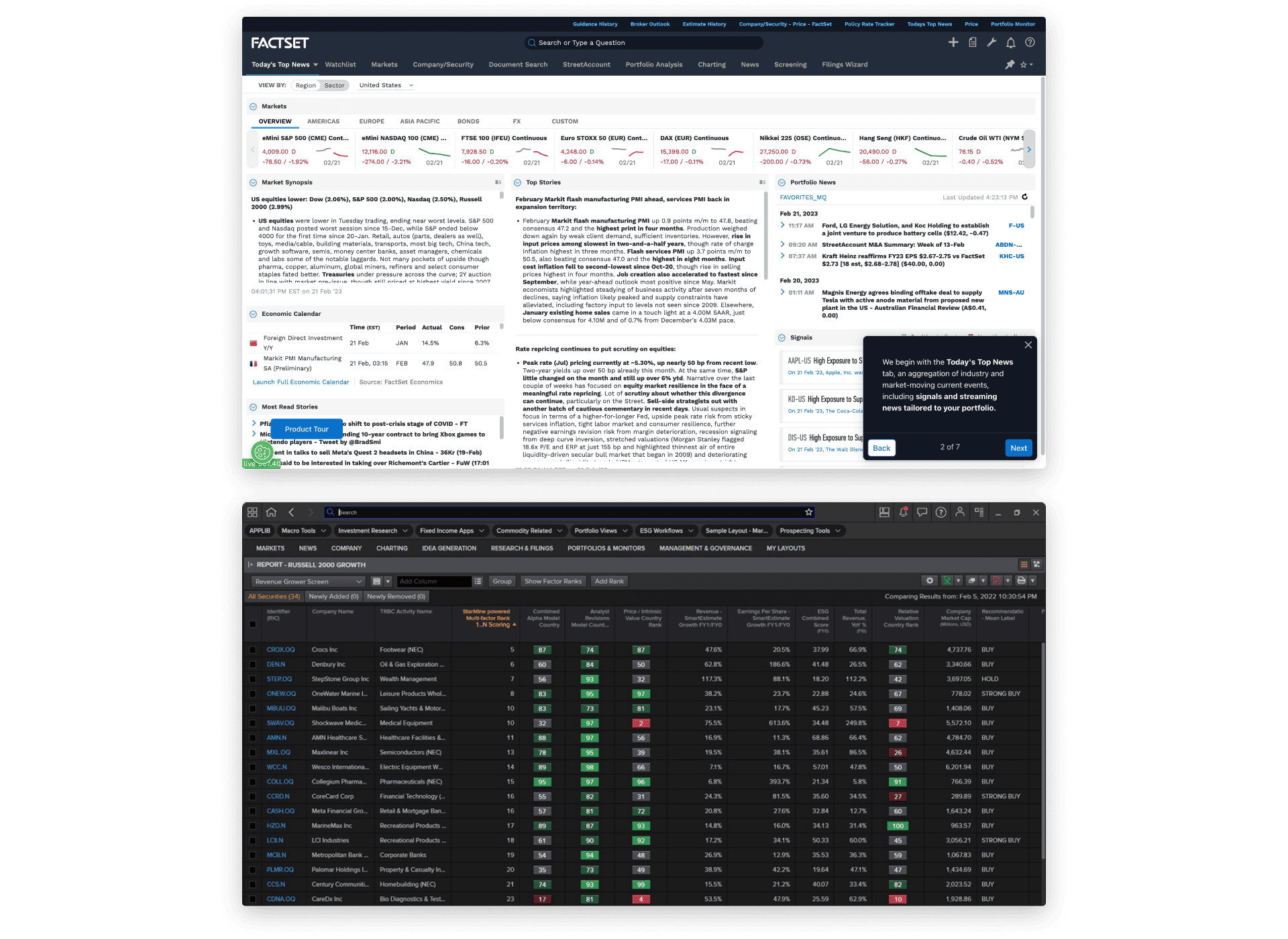Click the Add Column input field
The height and width of the screenshot is (939, 1288).
tap(434, 582)
